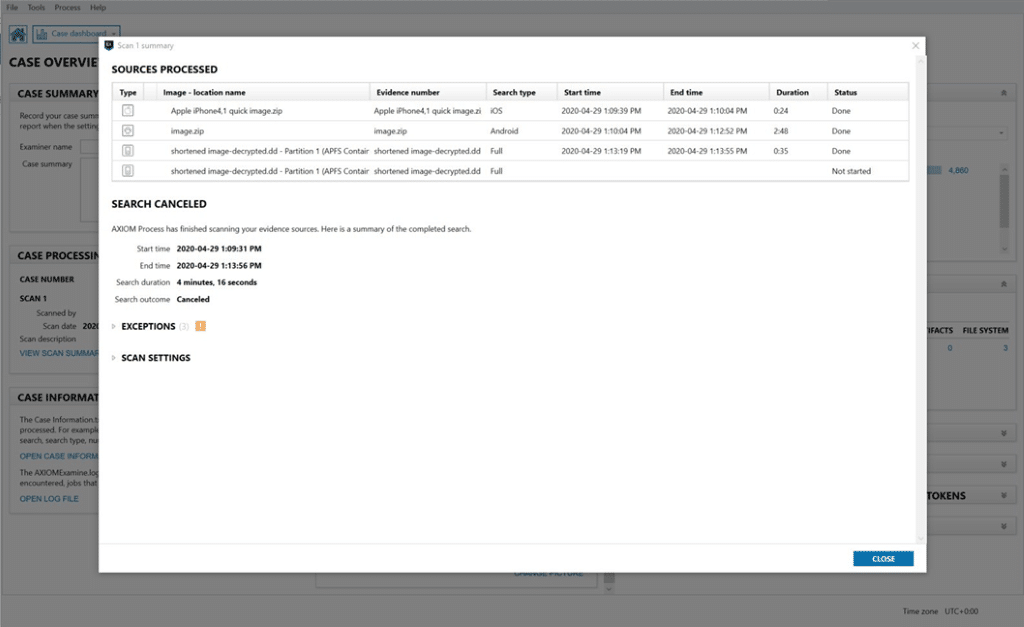The height and width of the screenshot is (627, 1024).
Task: Click the Scan summary dialog shield icon
Action: [109, 45]
